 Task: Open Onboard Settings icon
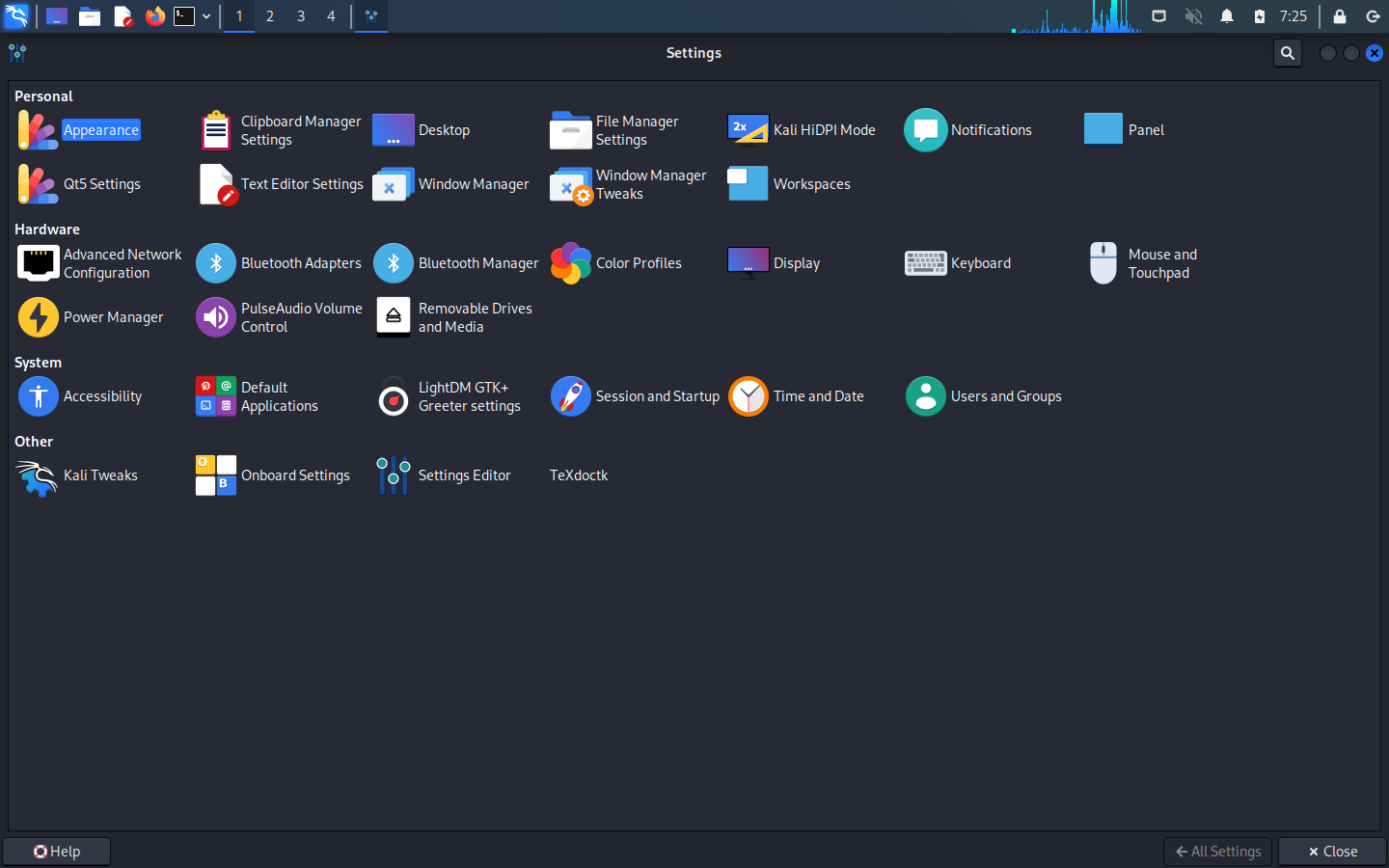coord(216,475)
